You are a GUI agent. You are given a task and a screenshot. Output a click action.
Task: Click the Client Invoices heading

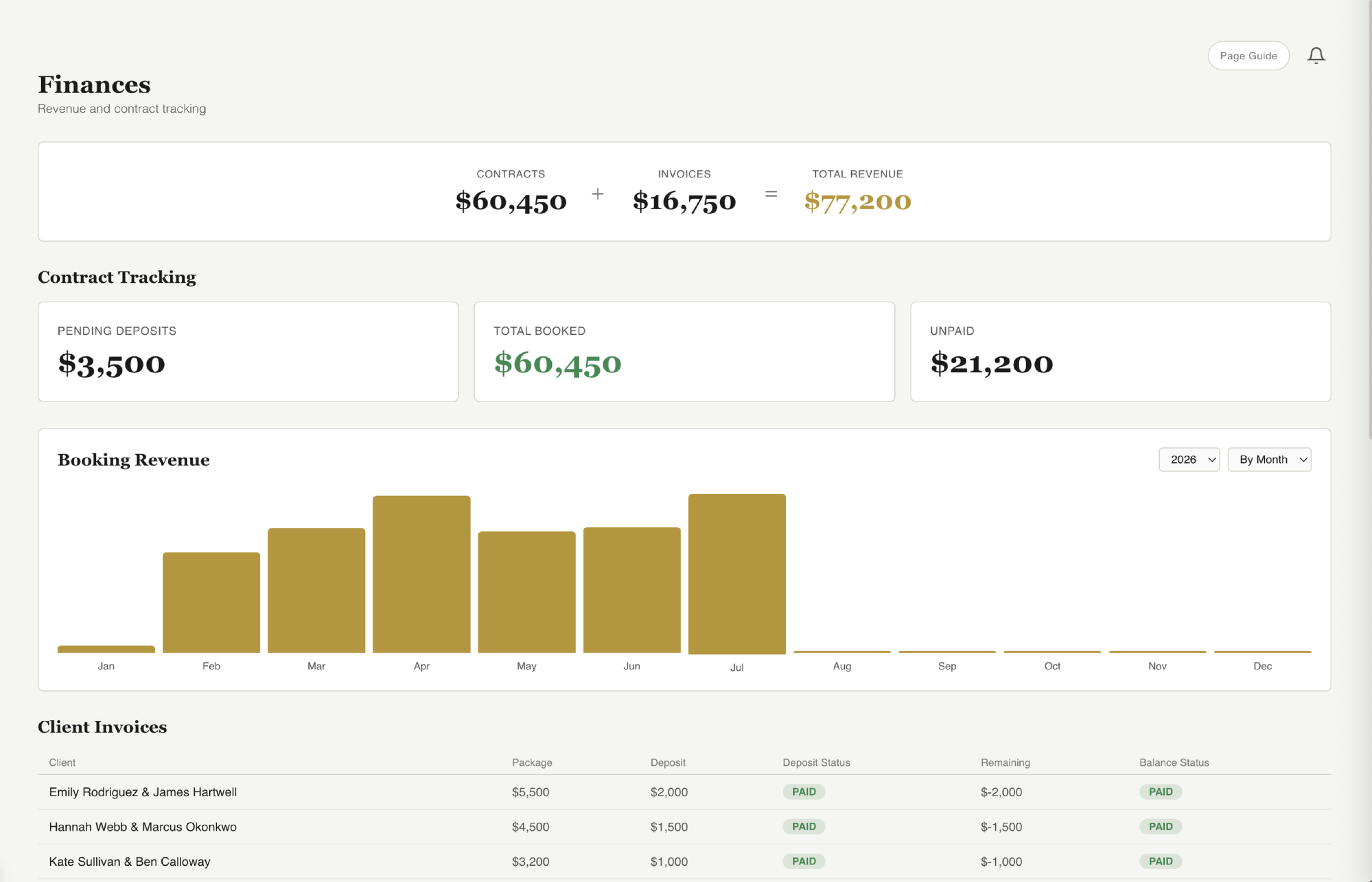coord(102,727)
